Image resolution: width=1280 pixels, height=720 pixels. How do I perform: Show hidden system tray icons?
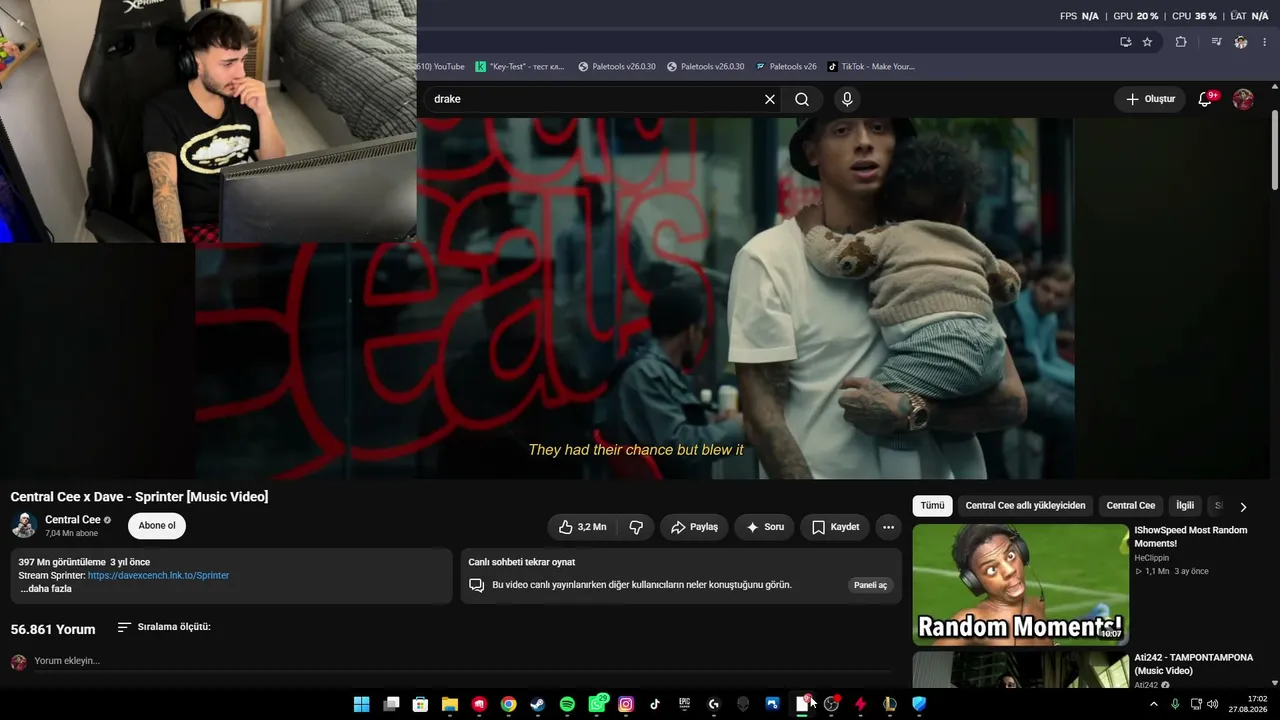pyautogui.click(x=1154, y=704)
